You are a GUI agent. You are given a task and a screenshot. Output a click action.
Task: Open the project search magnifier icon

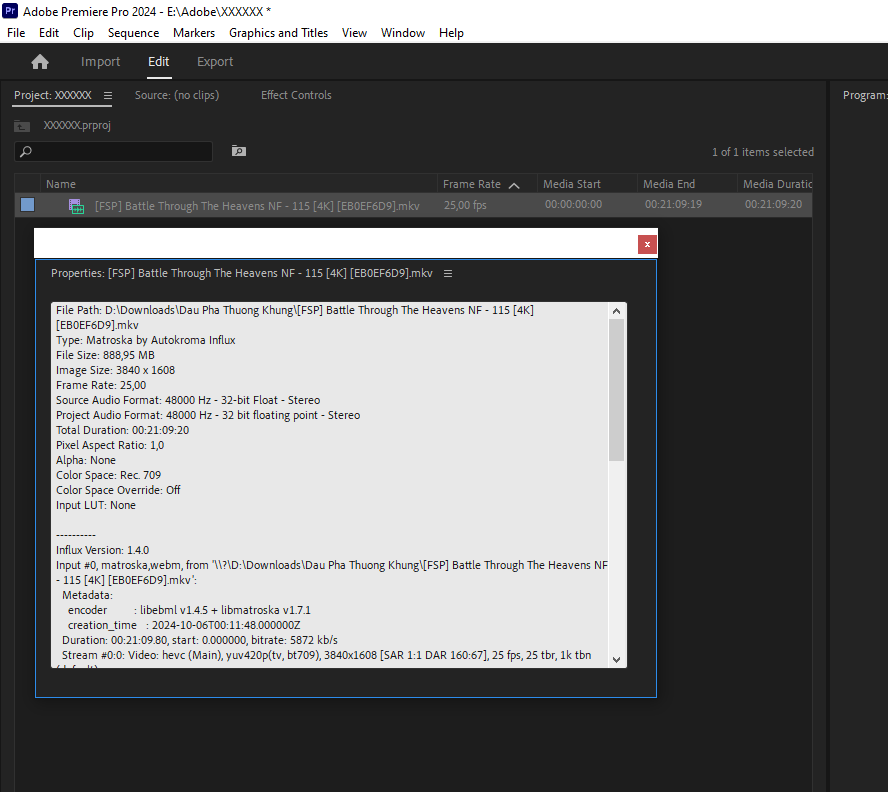pyautogui.click(x=25, y=151)
